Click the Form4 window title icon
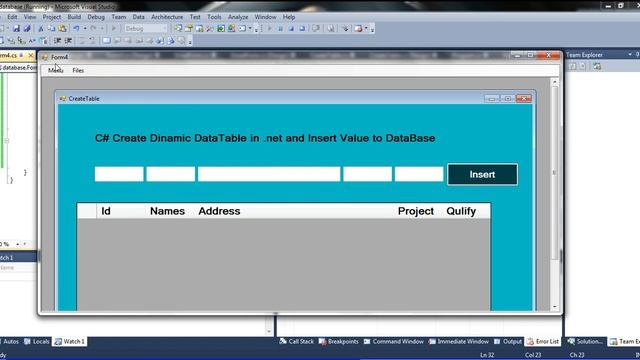The image size is (640, 360). pyautogui.click(x=45, y=57)
